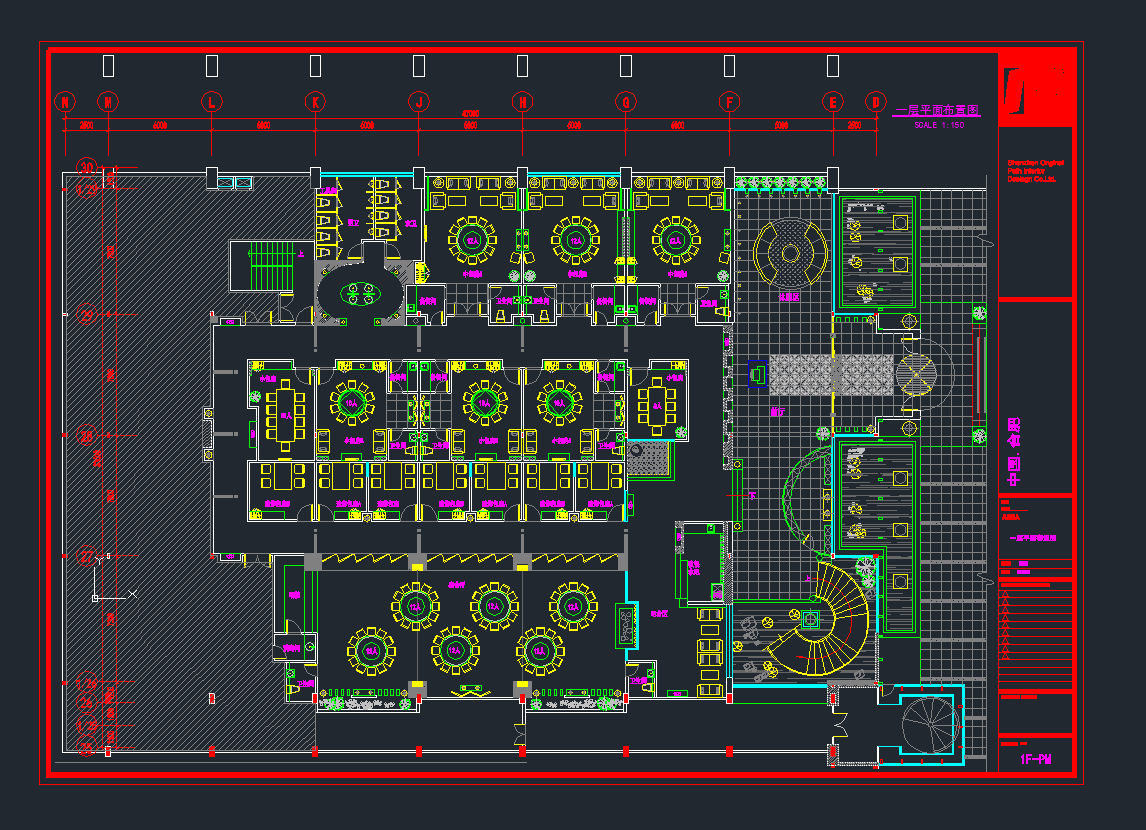Click the small round spiral stair
Viewport: 1146px width, 830px height.
click(930, 724)
